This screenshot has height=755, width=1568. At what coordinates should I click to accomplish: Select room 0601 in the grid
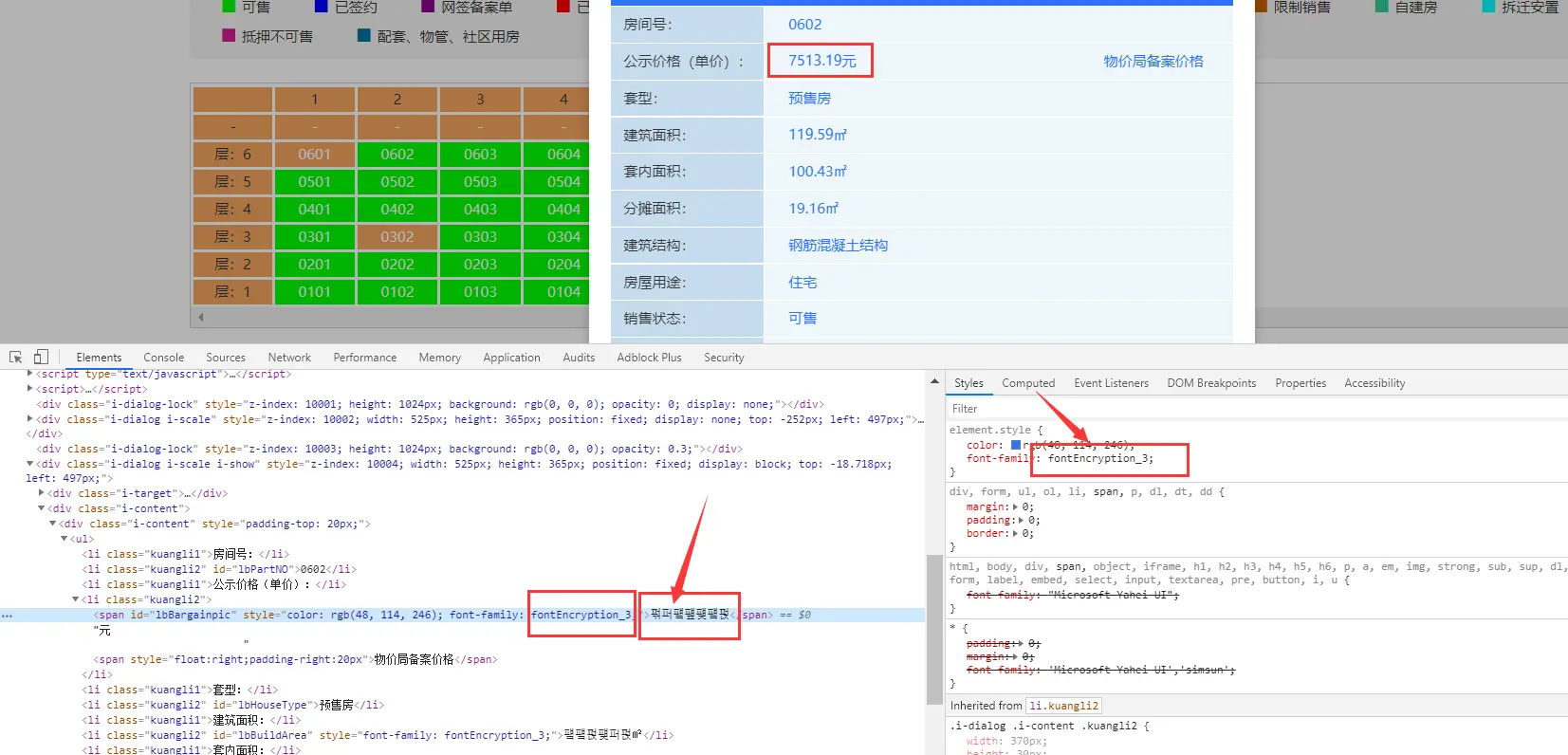pyautogui.click(x=314, y=155)
